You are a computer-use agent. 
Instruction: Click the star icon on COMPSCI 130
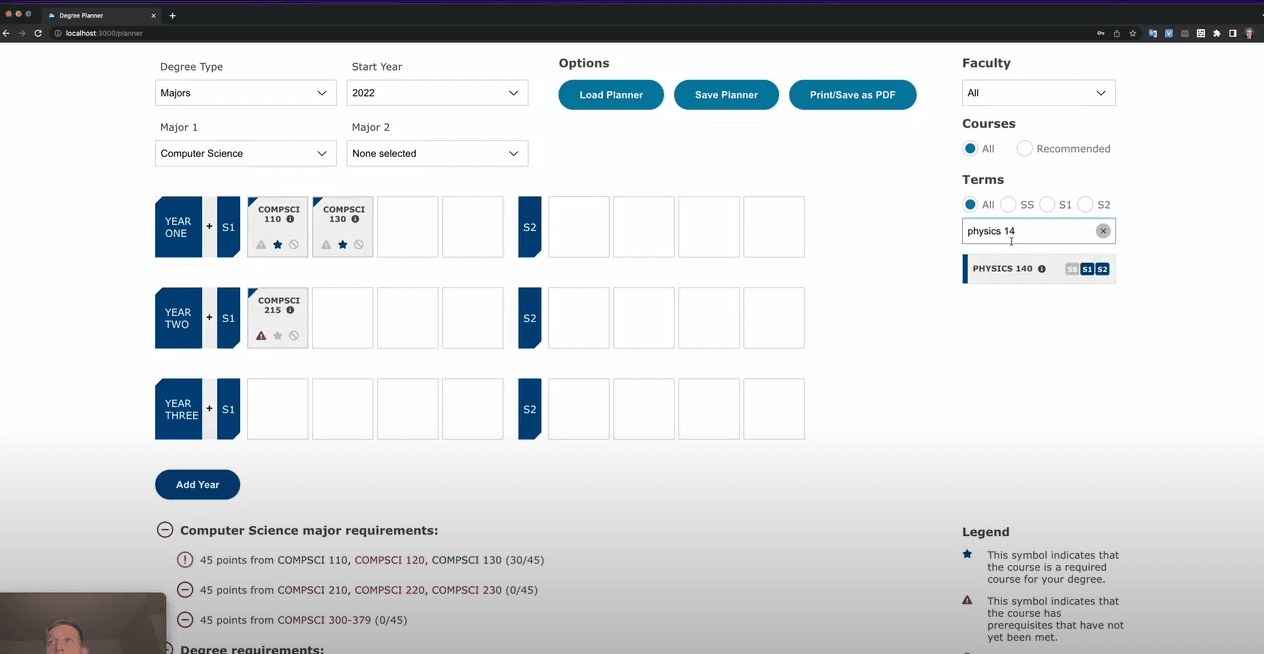pyautogui.click(x=343, y=244)
